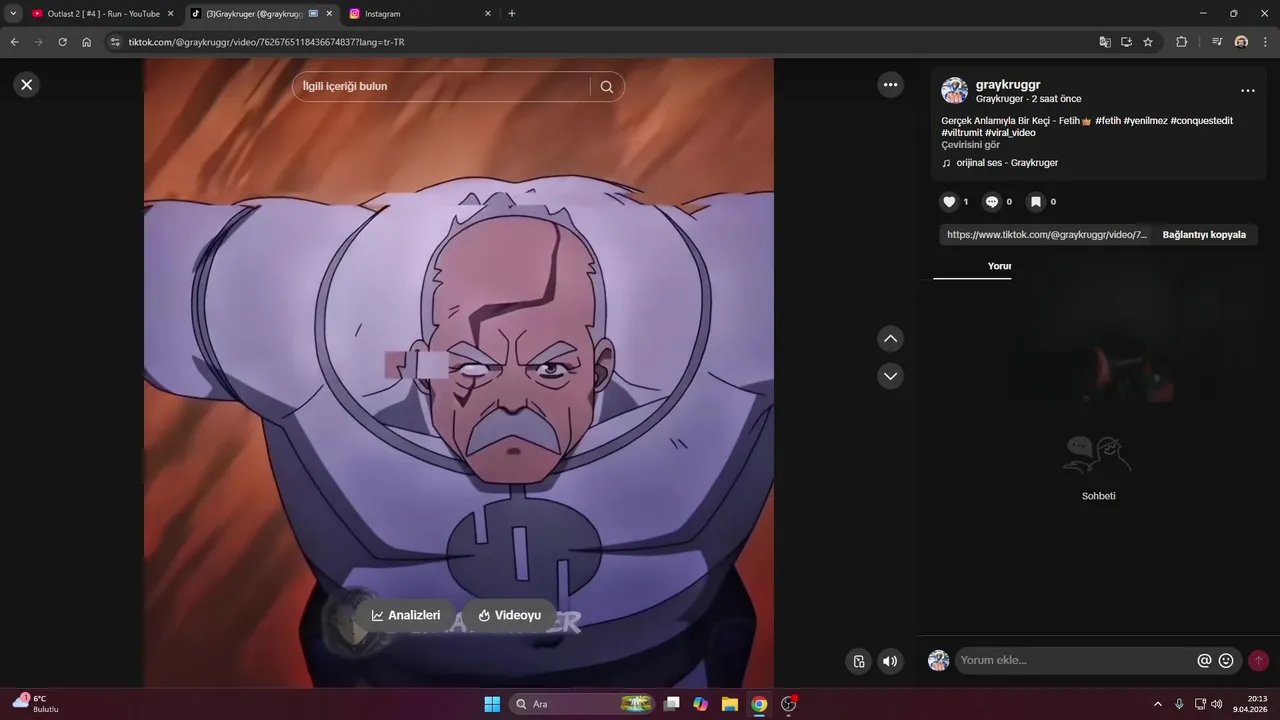Translate this page icon in address bar

(x=1104, y=42)
